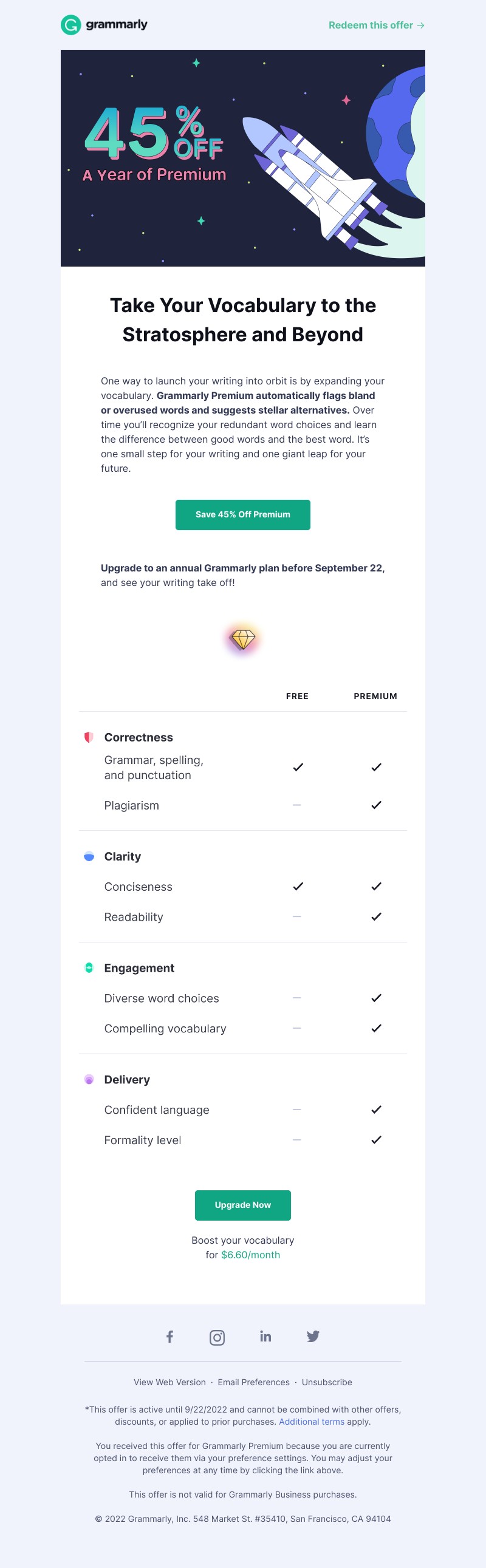Viewport: 486px width, 1568px height.
Task: Click the Premium checkmark for Formality level
Action: coord(377,1139)
